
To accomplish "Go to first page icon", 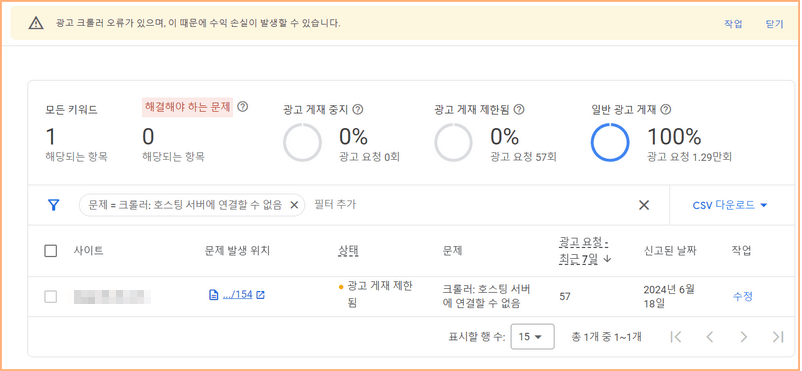I will pos(676,337).
